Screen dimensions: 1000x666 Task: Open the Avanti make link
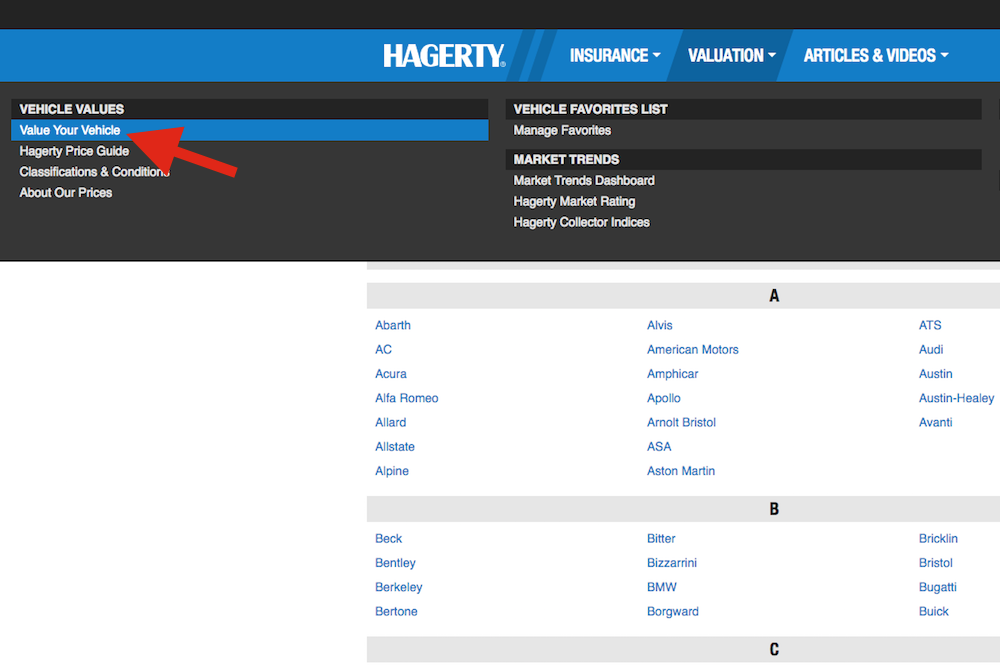(x=935, y=422)
